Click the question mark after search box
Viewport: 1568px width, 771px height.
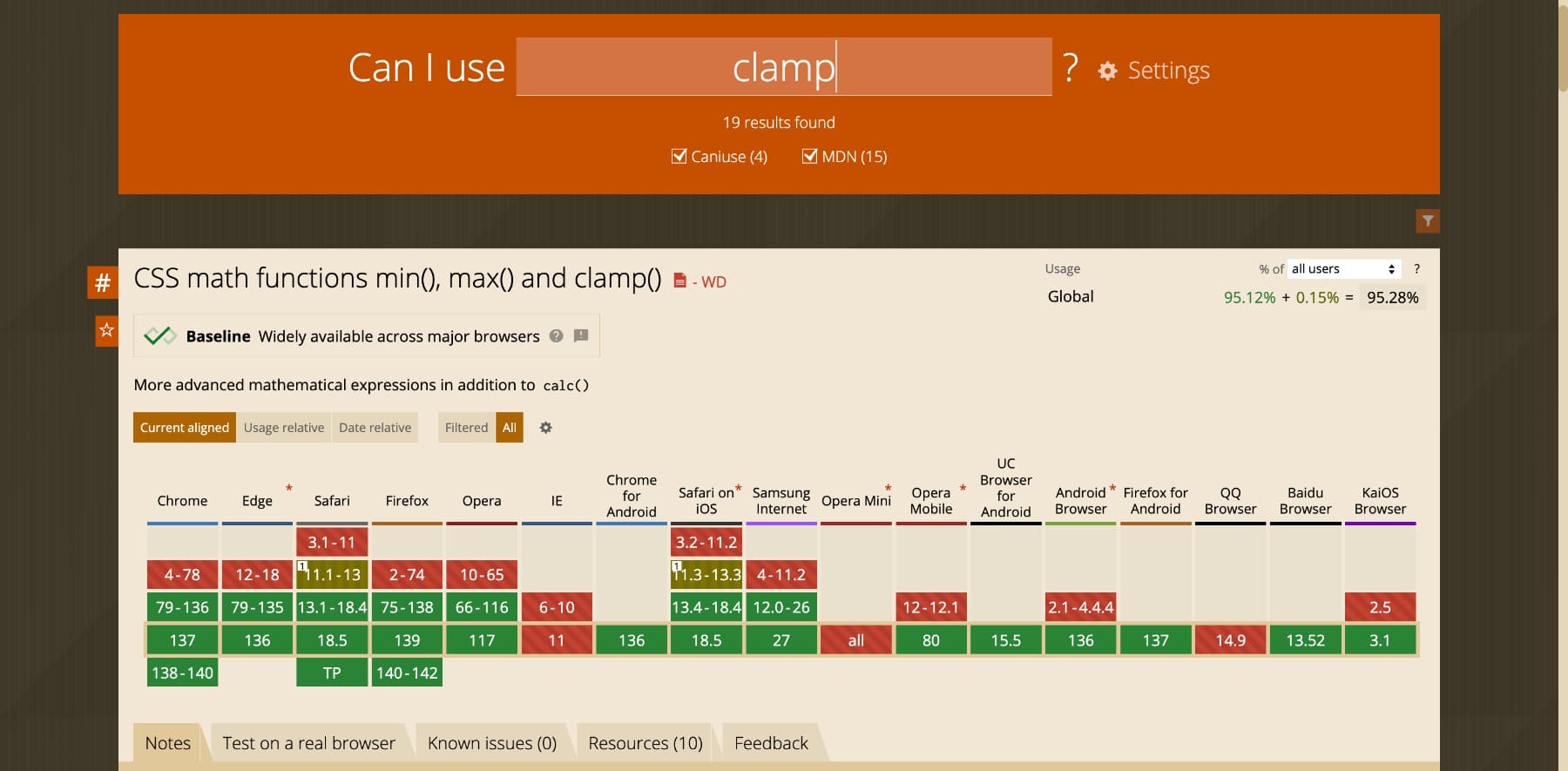click(1071, 67)
